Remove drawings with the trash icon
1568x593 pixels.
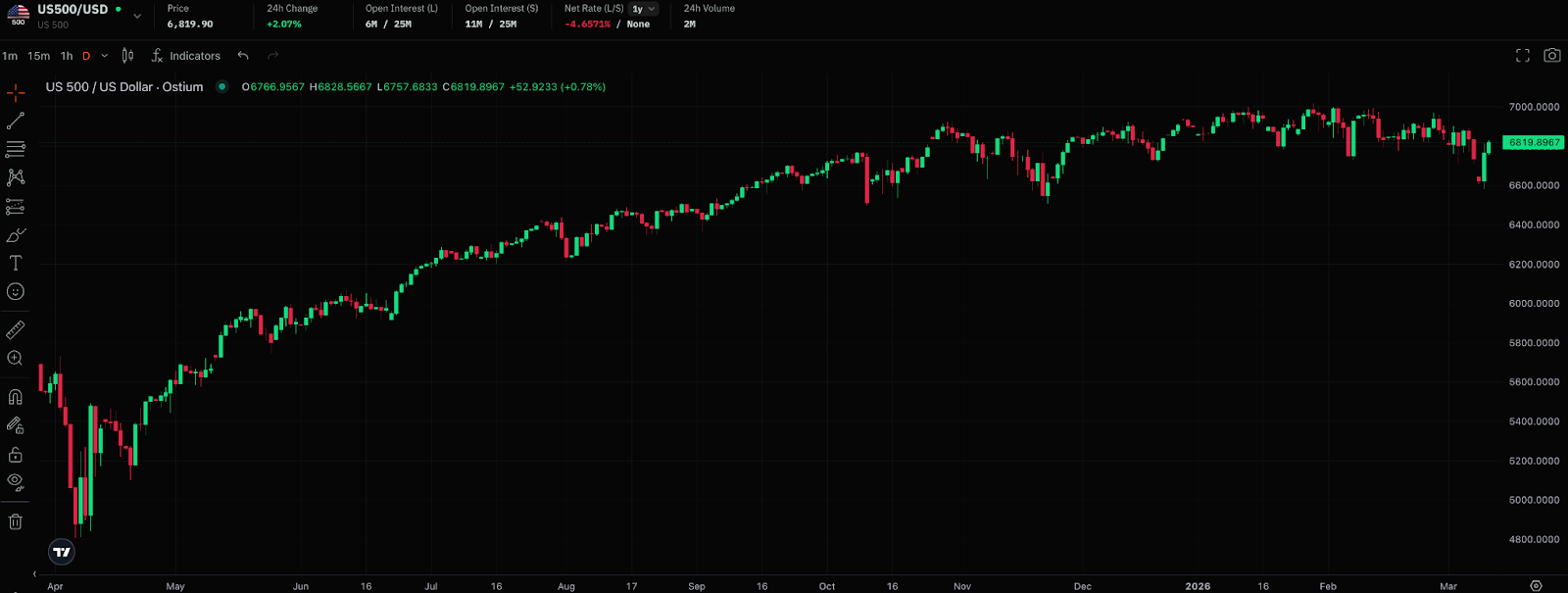pos(16,521)
